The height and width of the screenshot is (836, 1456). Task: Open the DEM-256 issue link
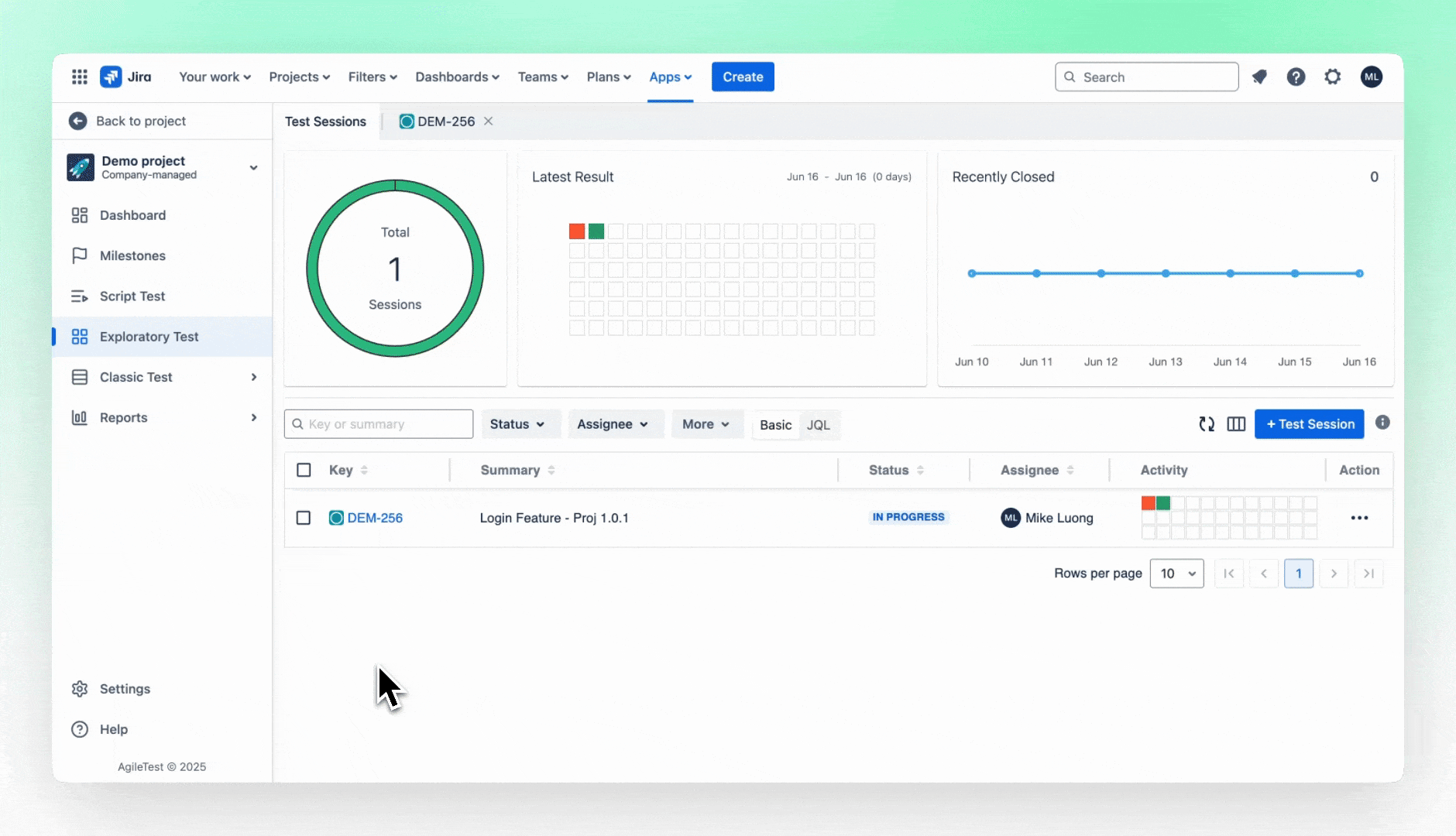pyautogui.click(x=374, y=517)
